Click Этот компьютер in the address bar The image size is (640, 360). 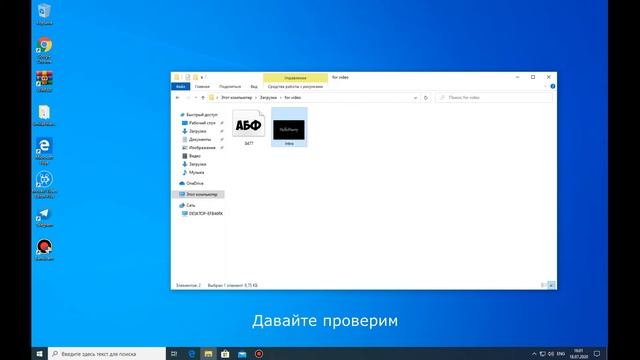(x=236, y=98)
